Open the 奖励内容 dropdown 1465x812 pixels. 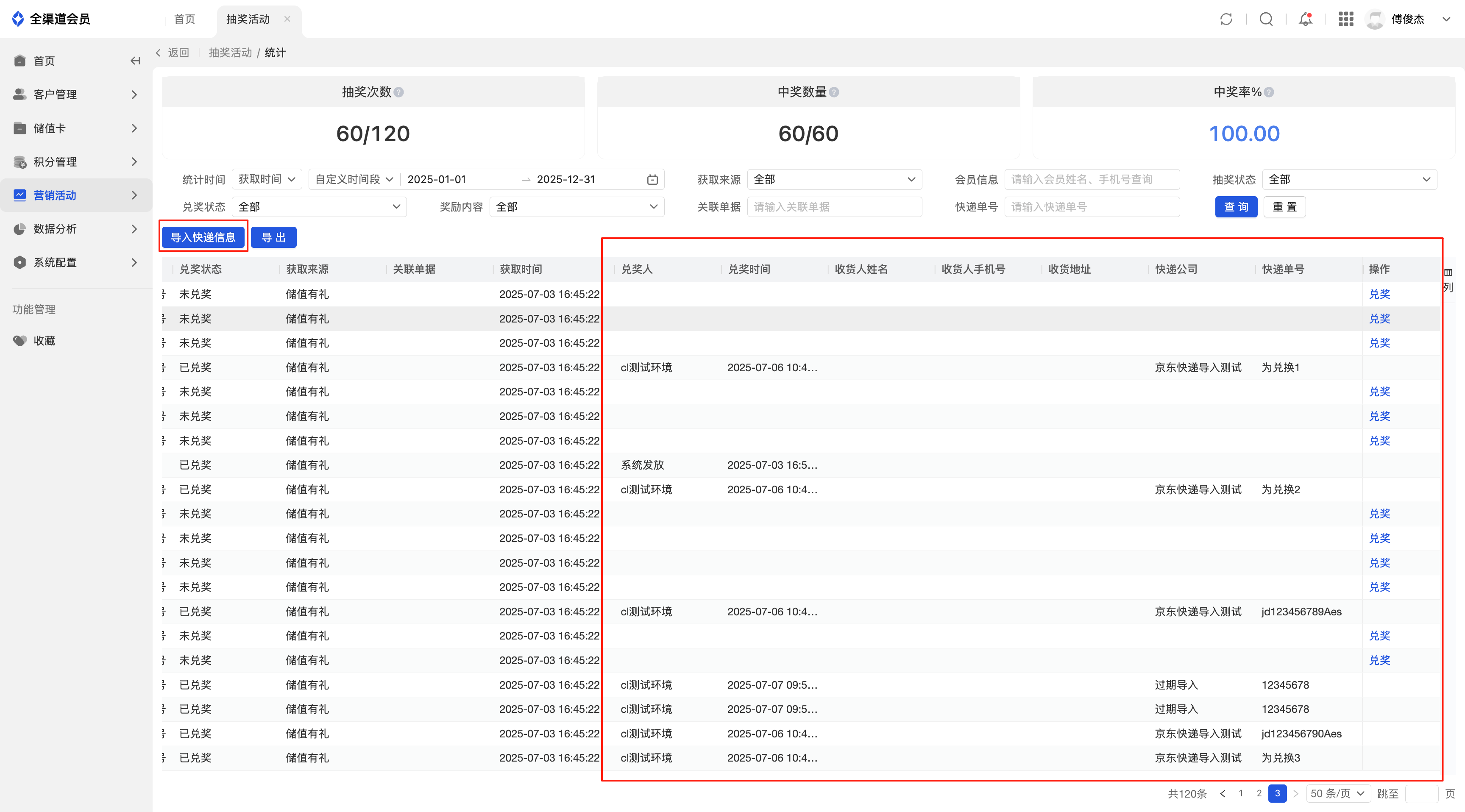(x=577, y=207)
